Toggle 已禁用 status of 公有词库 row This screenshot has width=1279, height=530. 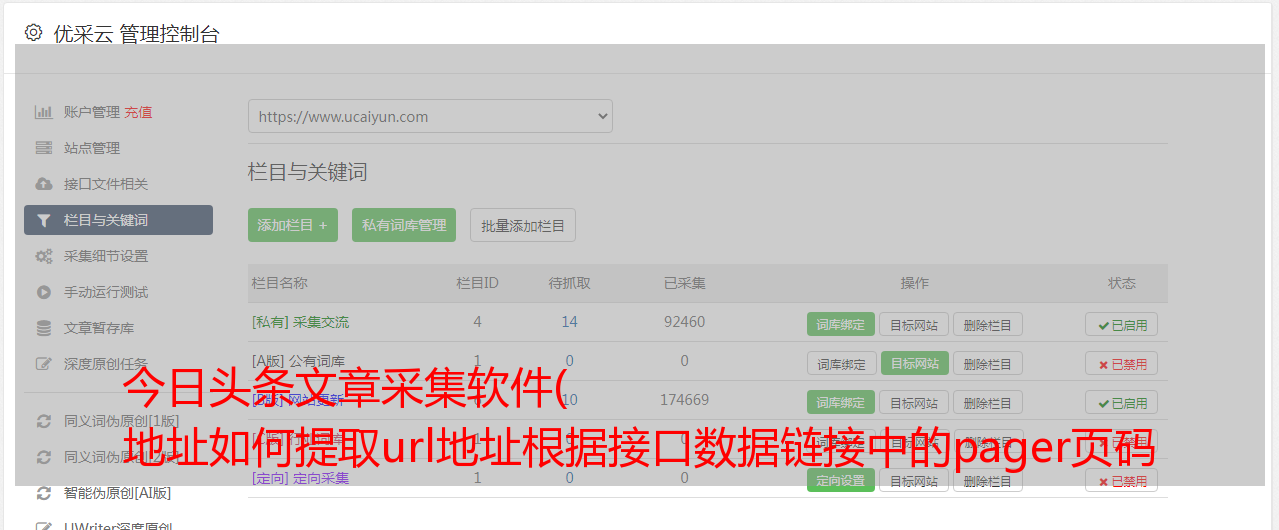(1122, 363)
